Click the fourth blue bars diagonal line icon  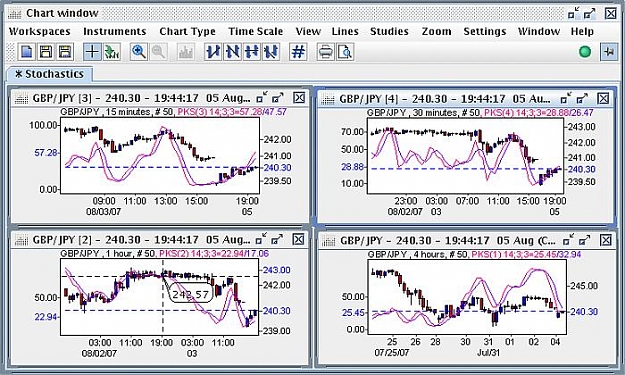(271, 52)
